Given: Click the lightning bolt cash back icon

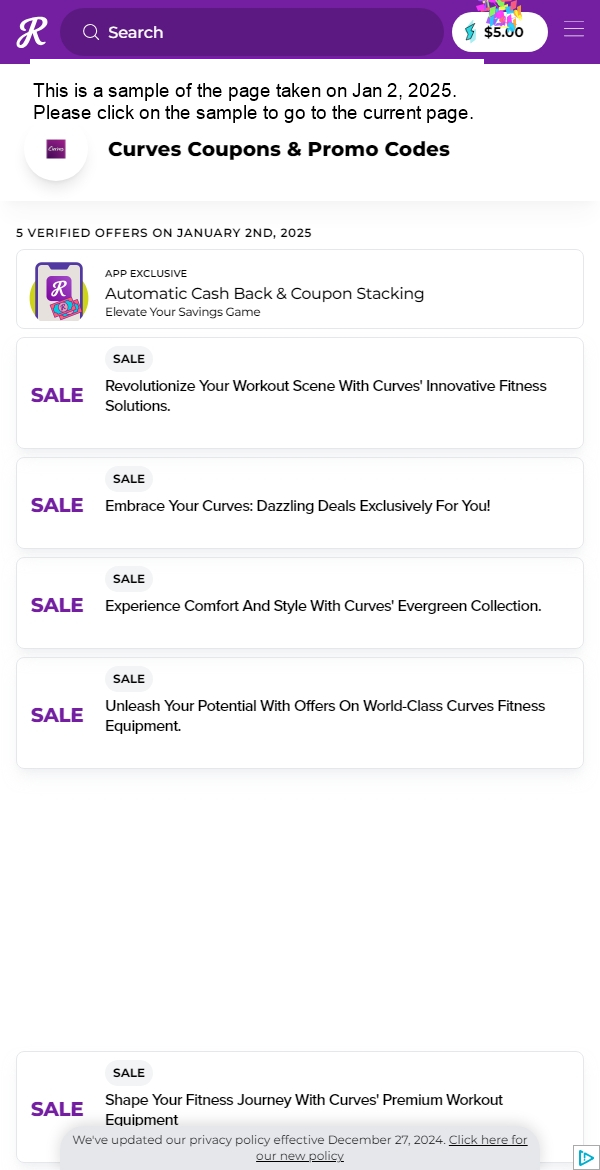Looking at the screenshot, I should click(x=470, y=32).
